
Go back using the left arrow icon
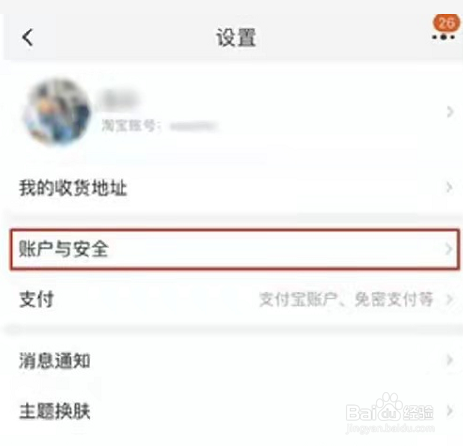(28, 37)
